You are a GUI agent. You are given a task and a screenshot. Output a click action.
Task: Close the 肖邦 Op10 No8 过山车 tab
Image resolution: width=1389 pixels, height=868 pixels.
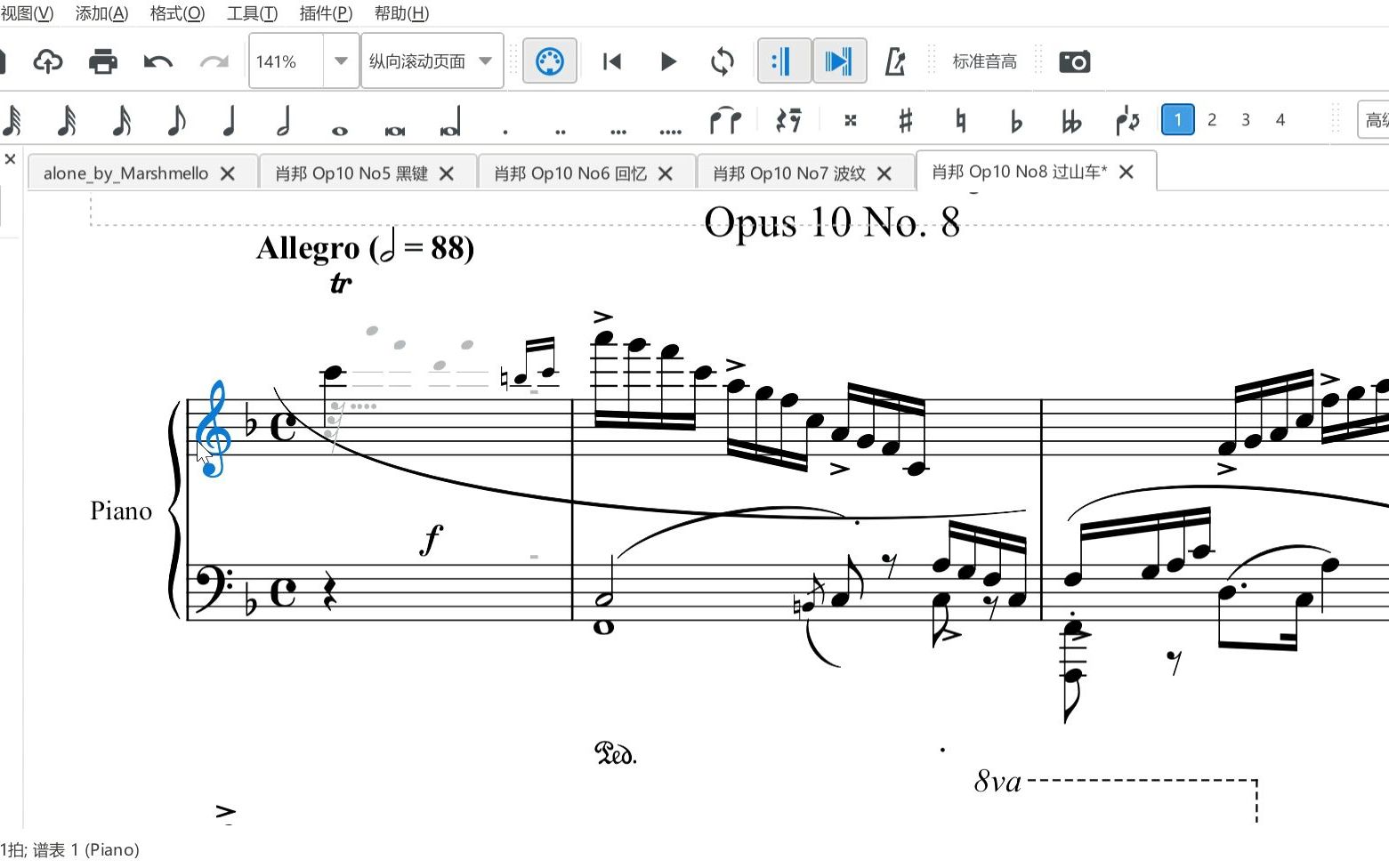1127,172
